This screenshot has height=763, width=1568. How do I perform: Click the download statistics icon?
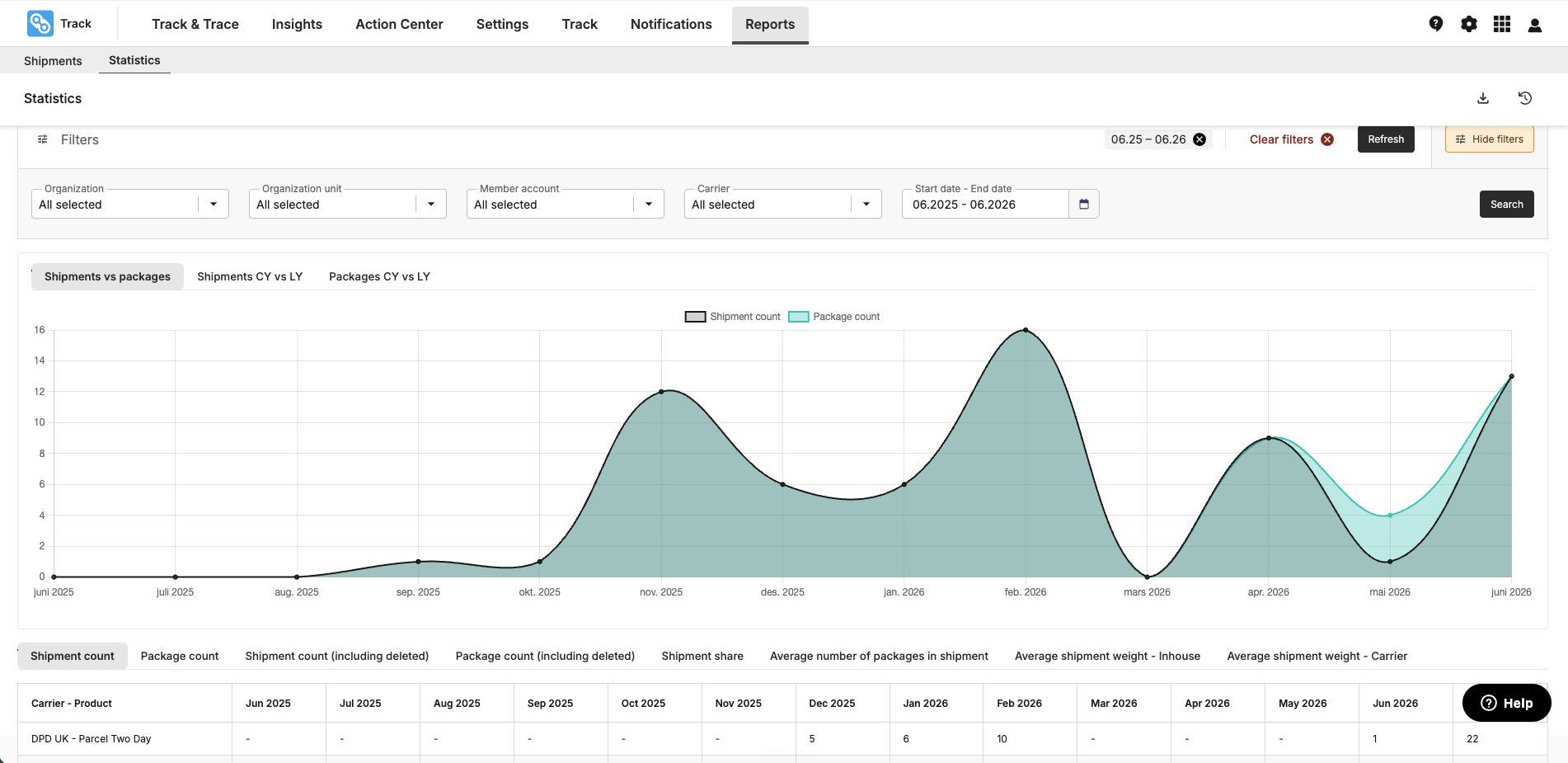point(1483,98)
